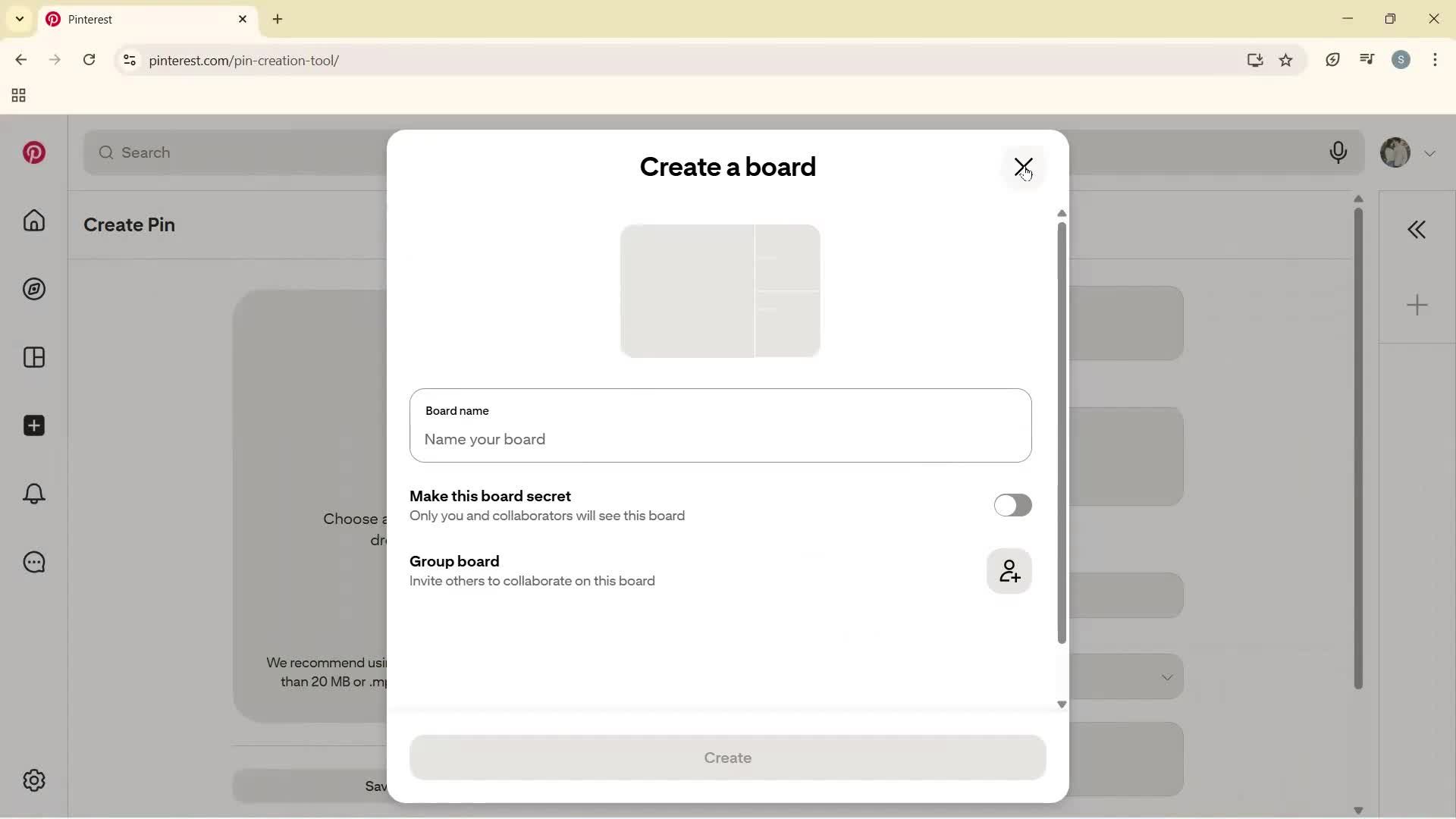Expand the dropdown chevron near the board list
The height and width of the screenshot is (819, 1456).
point(1167,676)
